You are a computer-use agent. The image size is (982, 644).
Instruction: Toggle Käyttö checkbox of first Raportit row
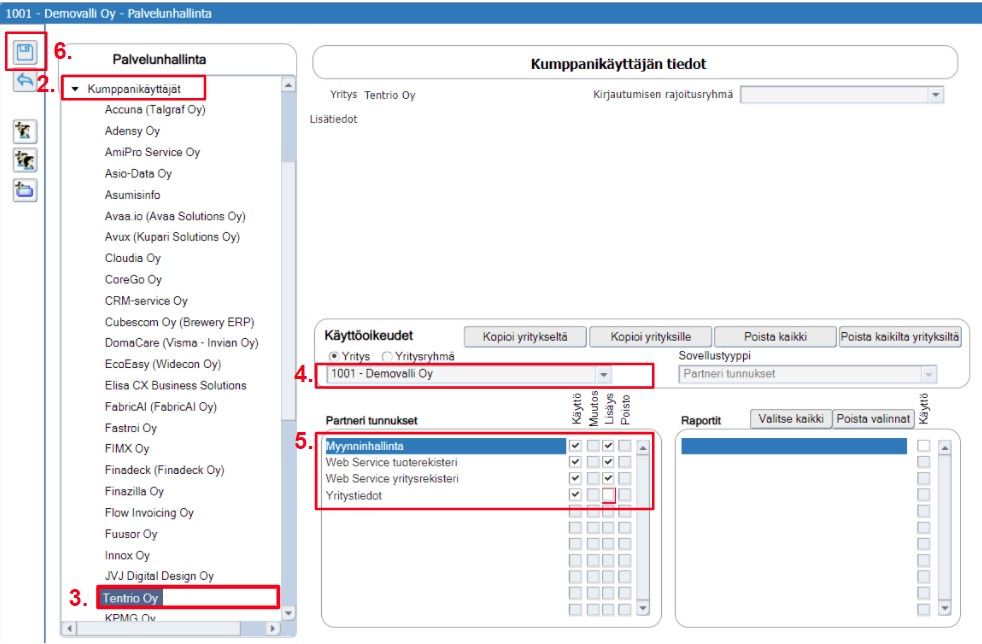click(x=923, y=445)
